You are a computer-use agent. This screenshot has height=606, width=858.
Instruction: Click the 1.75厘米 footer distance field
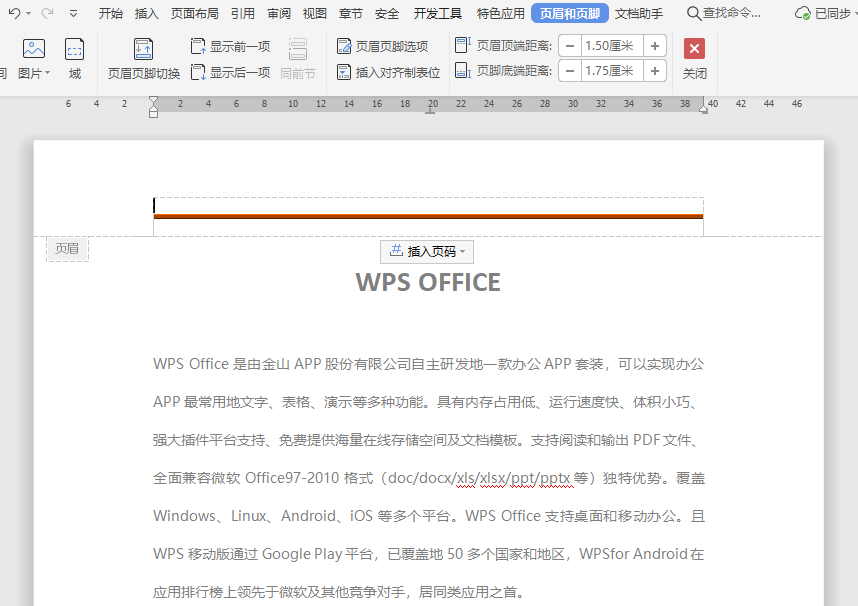tap(612, 71)
